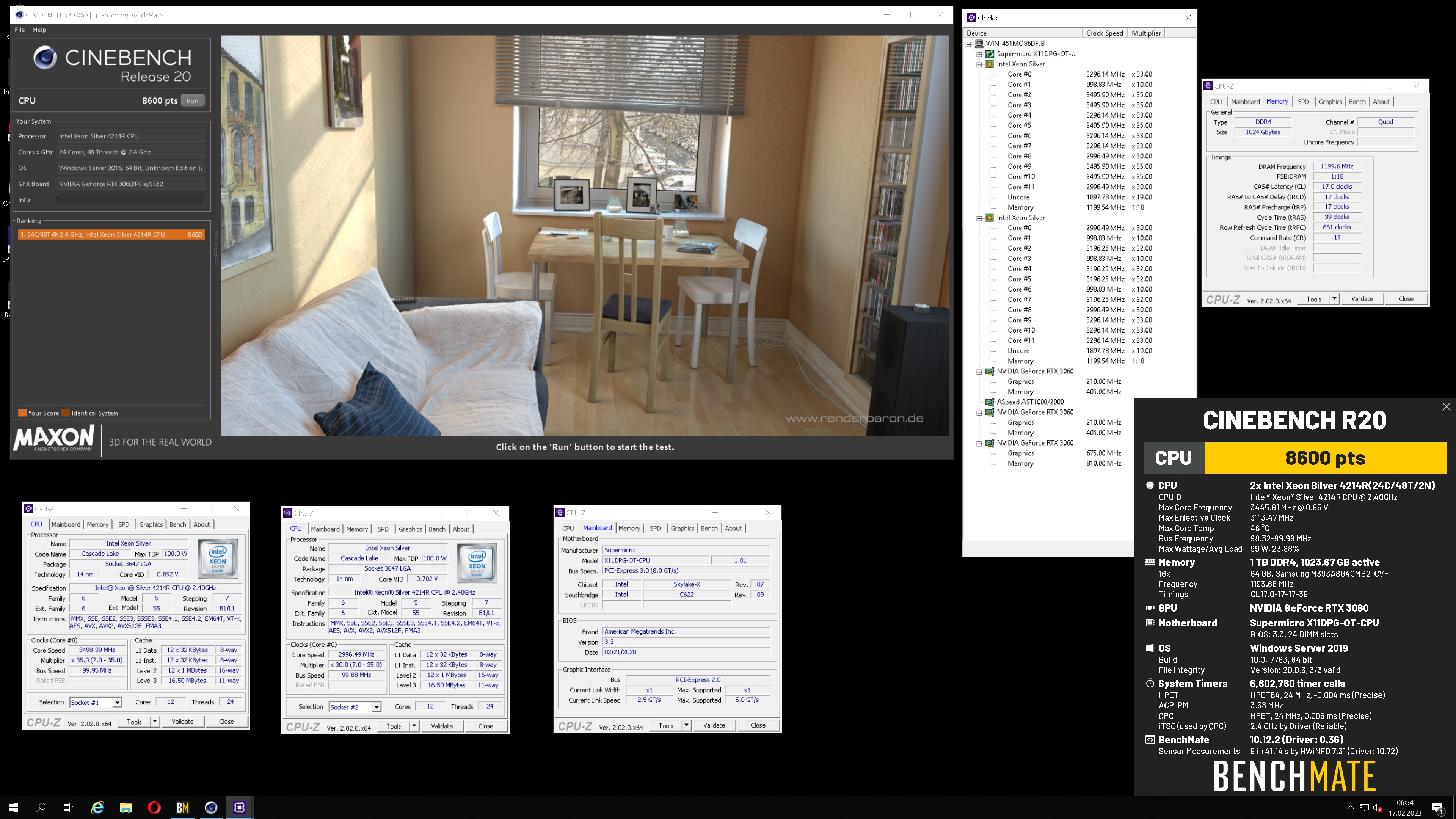Show hidden system tray icons

tap(1350, 808)
